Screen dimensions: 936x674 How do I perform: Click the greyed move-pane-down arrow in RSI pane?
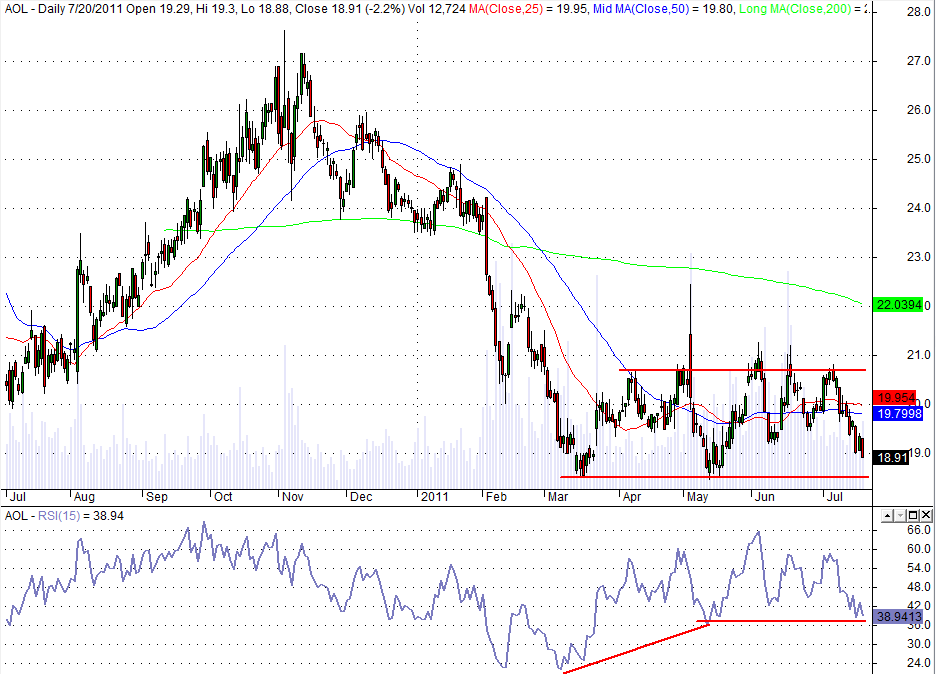(900, 515)
